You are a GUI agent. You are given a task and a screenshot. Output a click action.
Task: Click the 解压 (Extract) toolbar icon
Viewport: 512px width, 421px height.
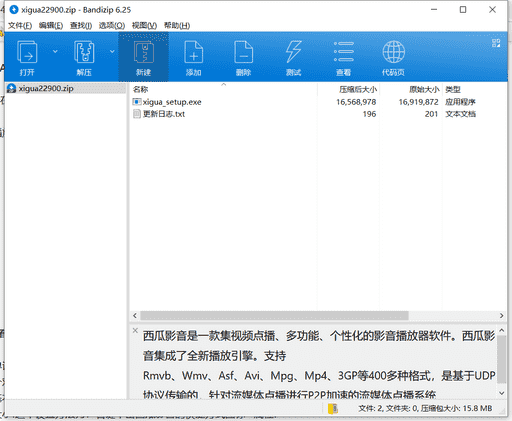(84, 57)
